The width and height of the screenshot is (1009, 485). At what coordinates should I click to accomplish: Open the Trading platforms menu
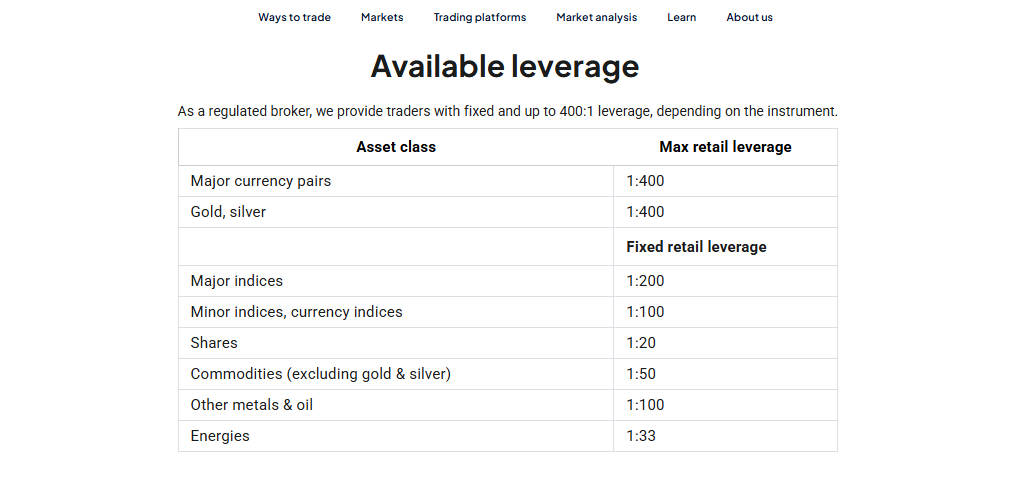(479, 17)
